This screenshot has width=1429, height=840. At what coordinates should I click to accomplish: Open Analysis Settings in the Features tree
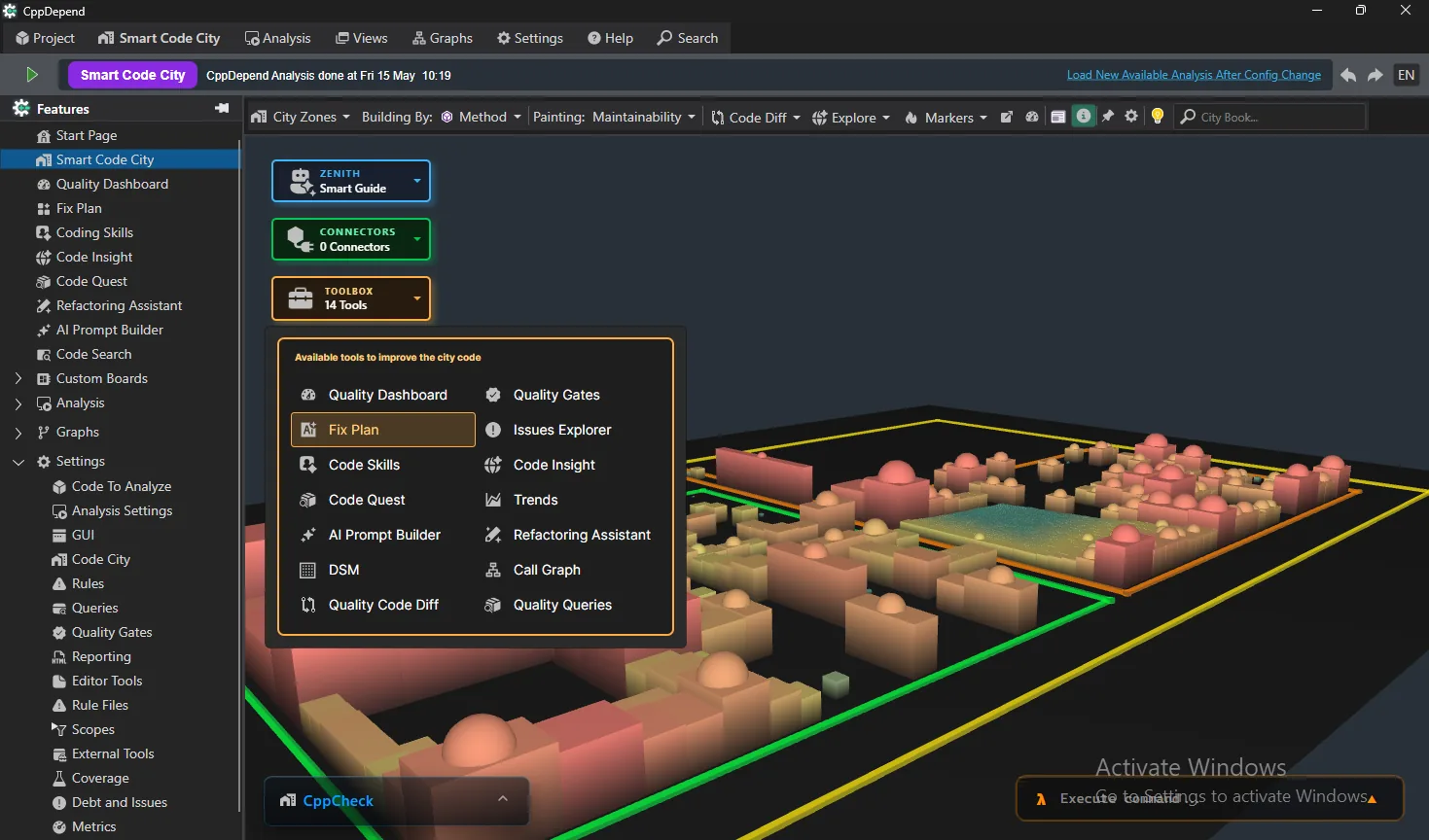(x=121, y=510)
